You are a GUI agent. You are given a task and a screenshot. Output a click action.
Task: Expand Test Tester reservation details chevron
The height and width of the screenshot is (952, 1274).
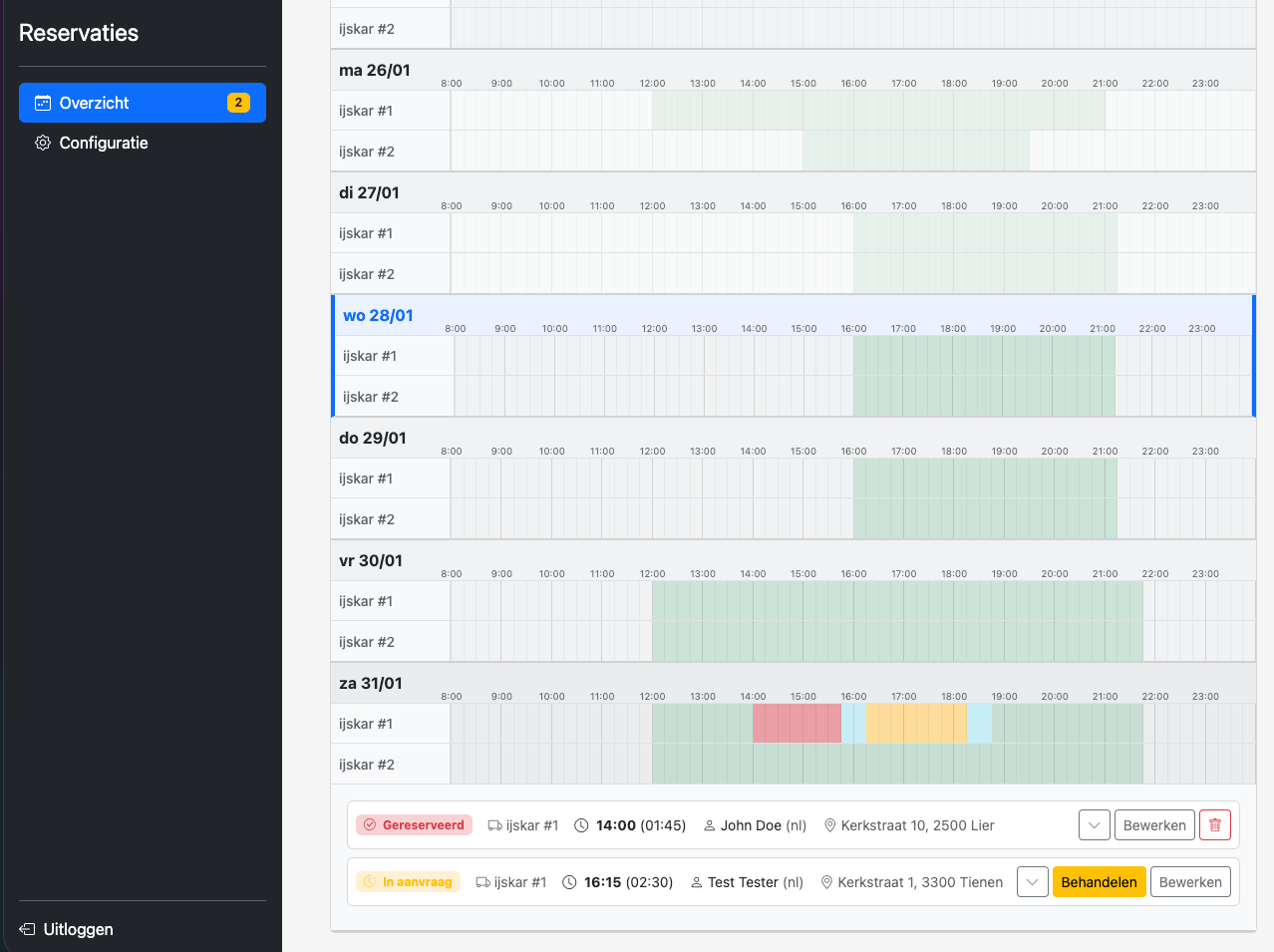(1033, 882)
